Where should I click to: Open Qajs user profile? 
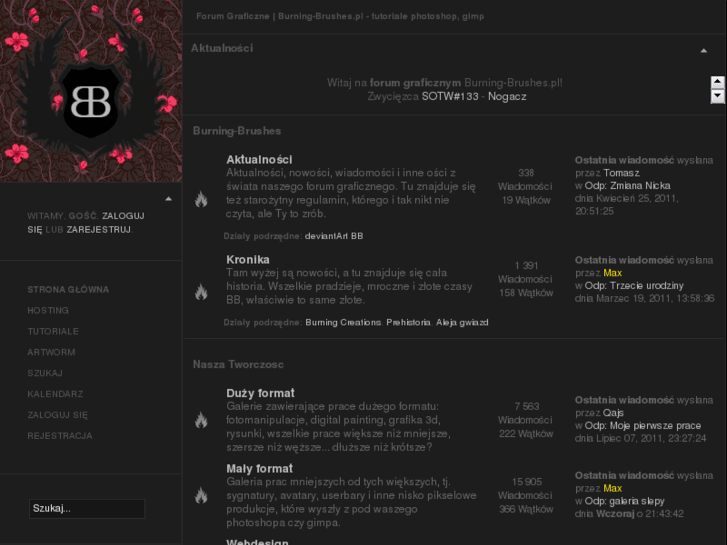pyautogui.click(x=613, y=413)
